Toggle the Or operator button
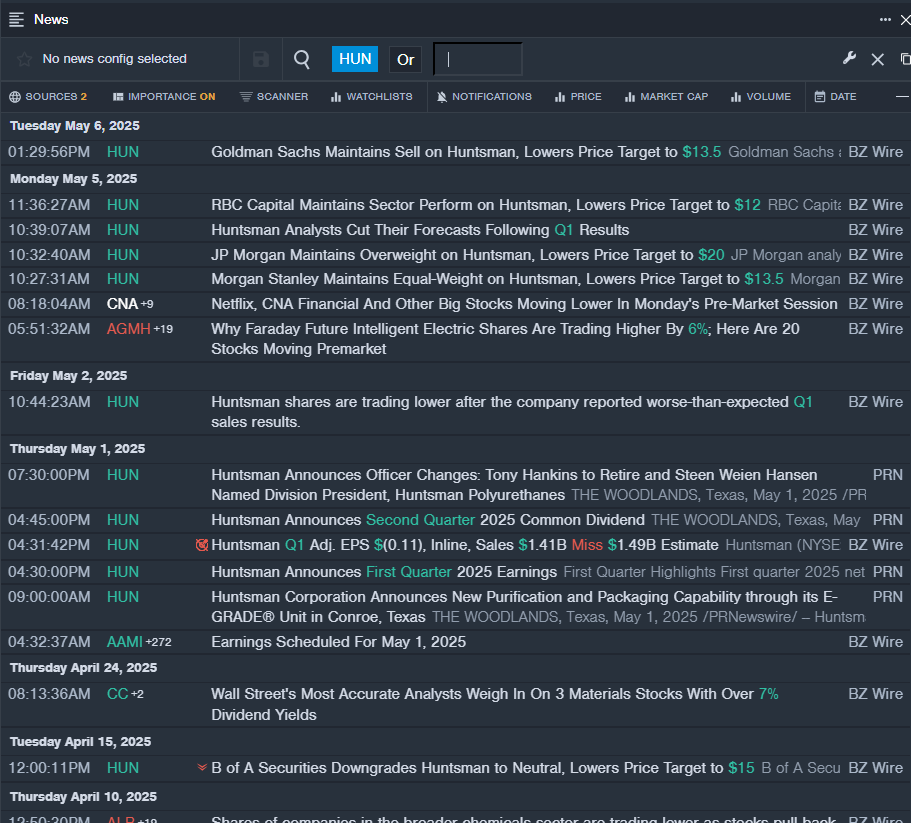Image resolution: width=911 pixels, height=823 pixels. (x=405, y=59)
